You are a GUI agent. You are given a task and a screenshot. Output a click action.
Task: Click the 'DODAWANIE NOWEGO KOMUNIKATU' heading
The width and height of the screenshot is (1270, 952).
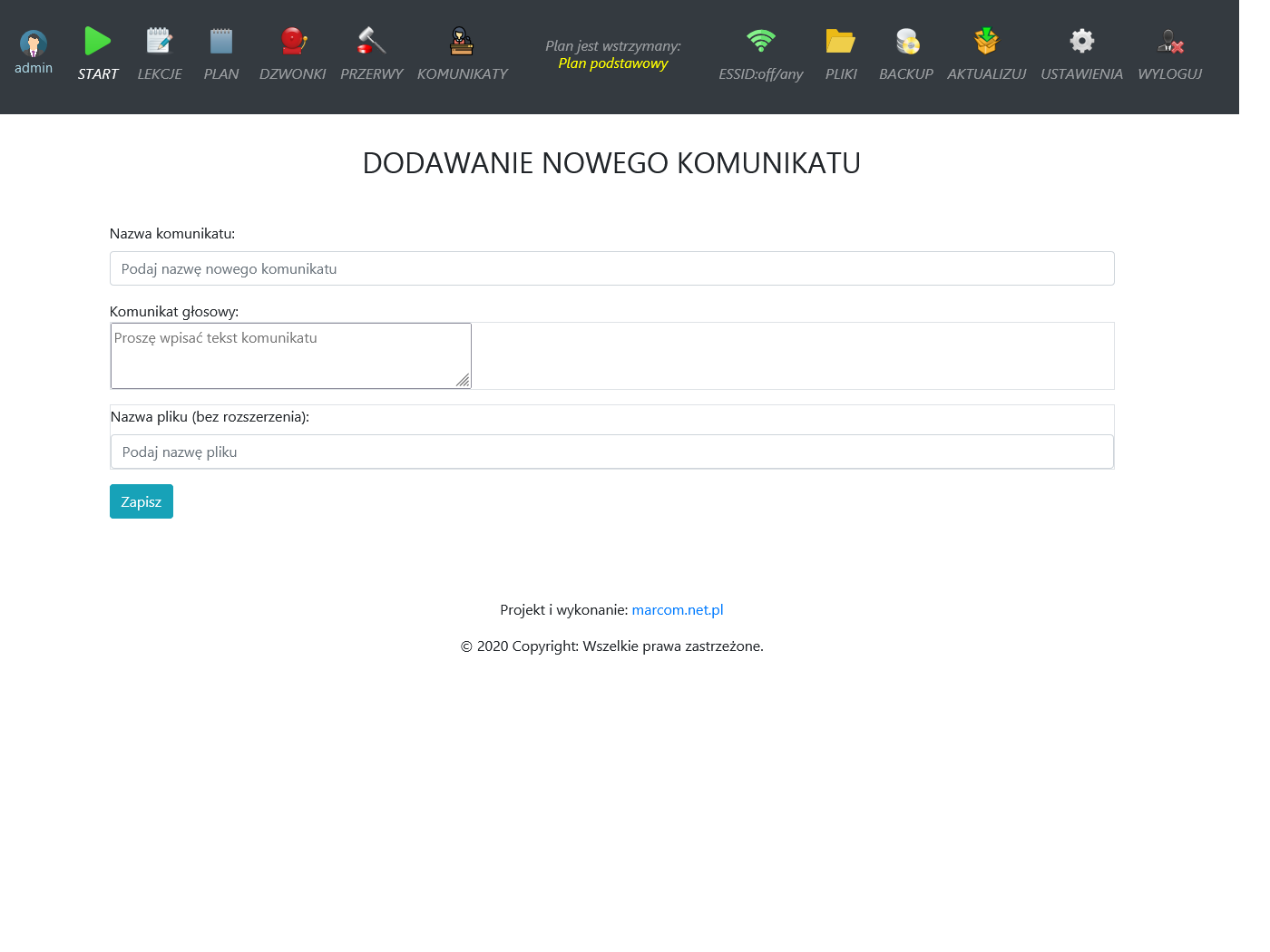click(x=611, y=163)
